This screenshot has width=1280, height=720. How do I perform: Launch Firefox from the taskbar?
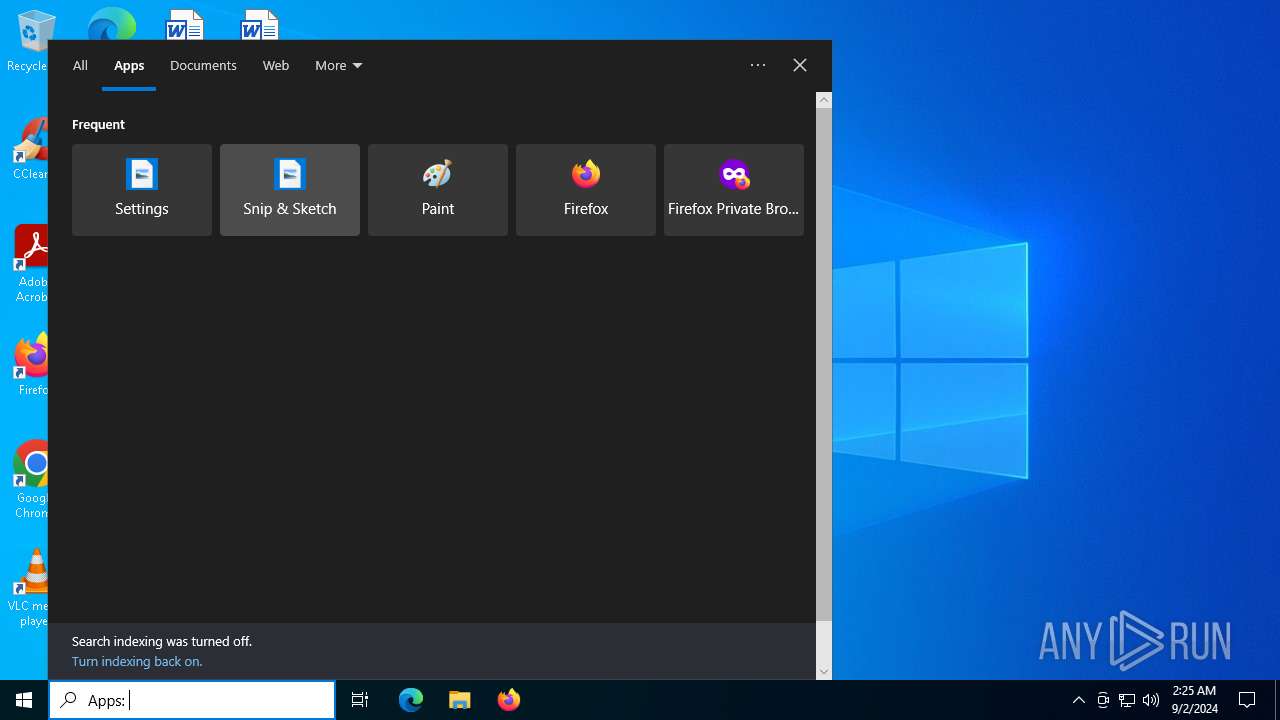pyautogui.click(x=509, y=700)
